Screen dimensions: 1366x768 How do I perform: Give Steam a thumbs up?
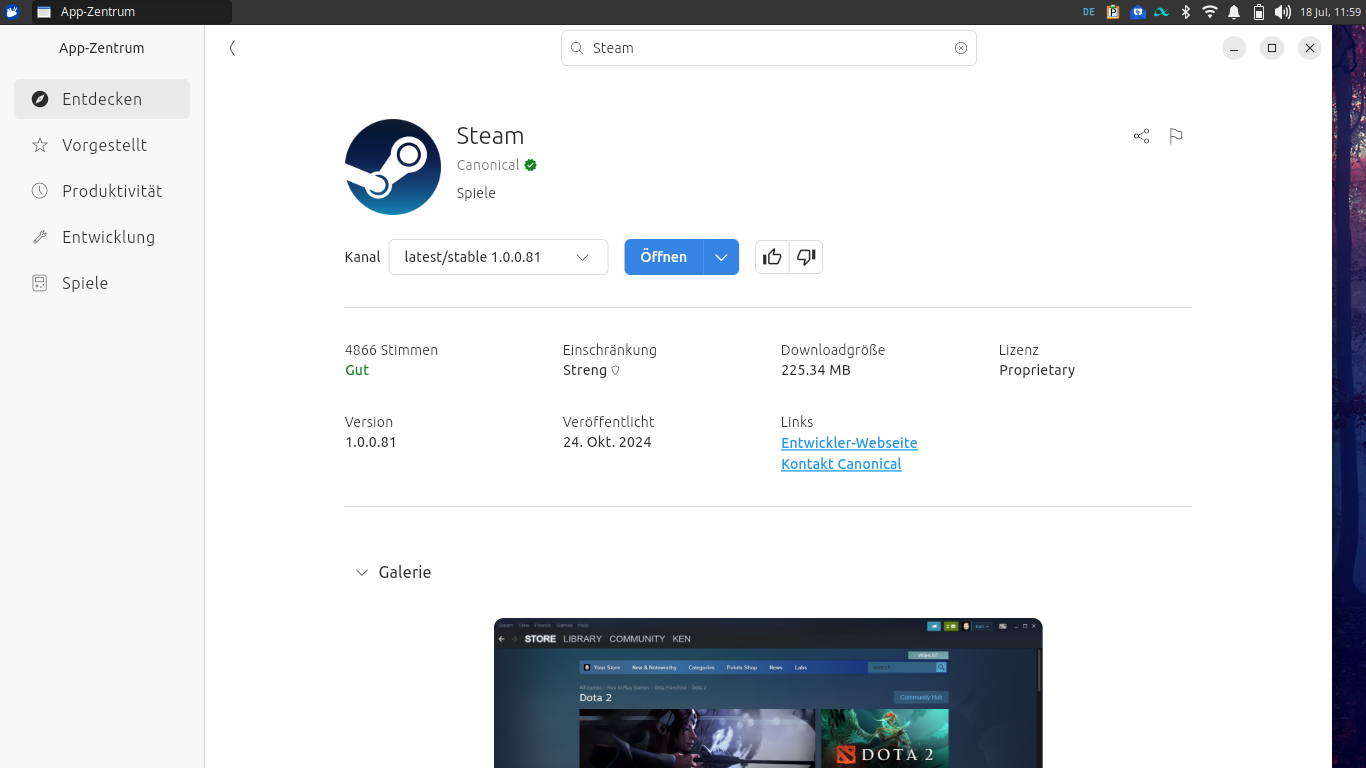click(x=772, y=257)
